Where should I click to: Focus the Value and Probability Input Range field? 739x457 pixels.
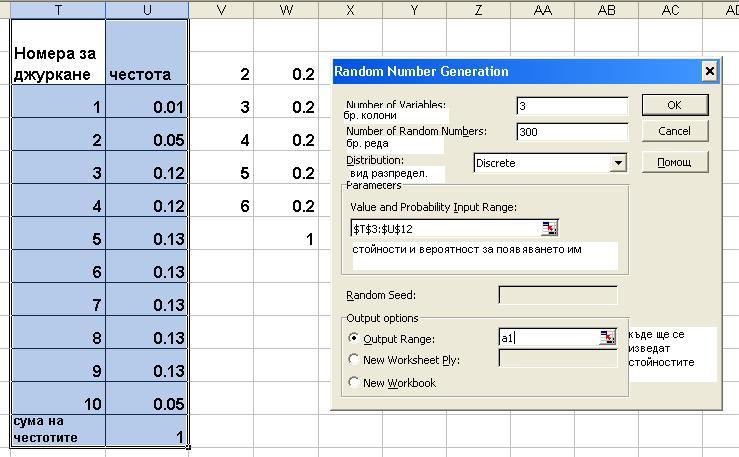point(444,228)
